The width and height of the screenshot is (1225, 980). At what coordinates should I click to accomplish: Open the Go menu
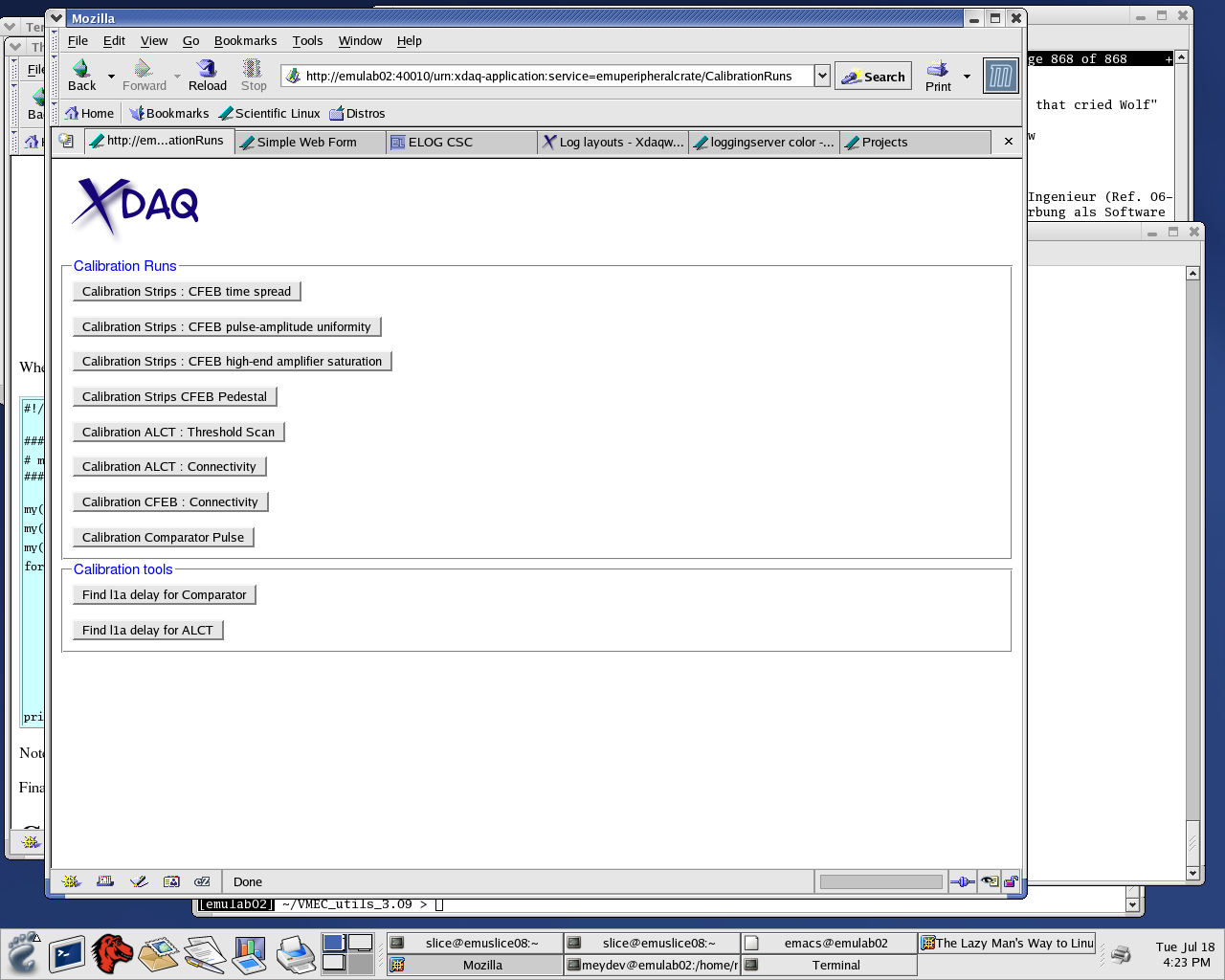click(x=191, y=40)
